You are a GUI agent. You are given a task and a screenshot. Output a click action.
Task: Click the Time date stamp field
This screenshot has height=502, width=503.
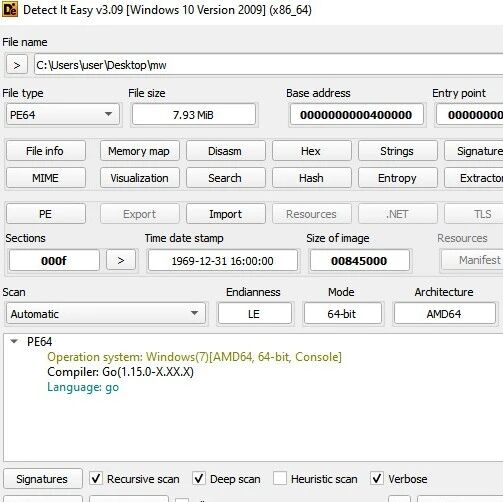click(x=222, y=260)
